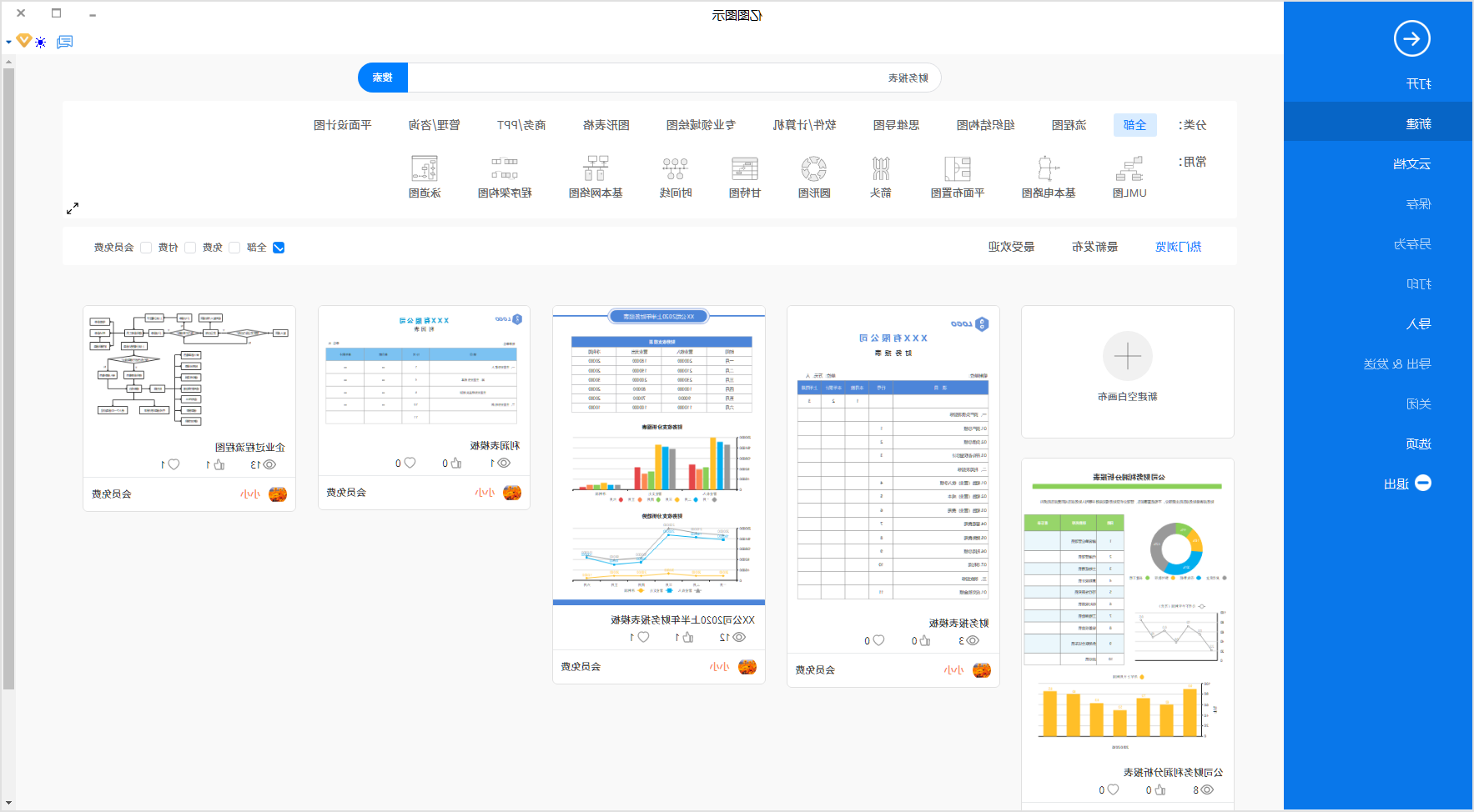Click the author avatar on 企业过程流程图 card
The height and width of the screenshot is (812, 1474).
pyautogui.click(x=278, y=494)
